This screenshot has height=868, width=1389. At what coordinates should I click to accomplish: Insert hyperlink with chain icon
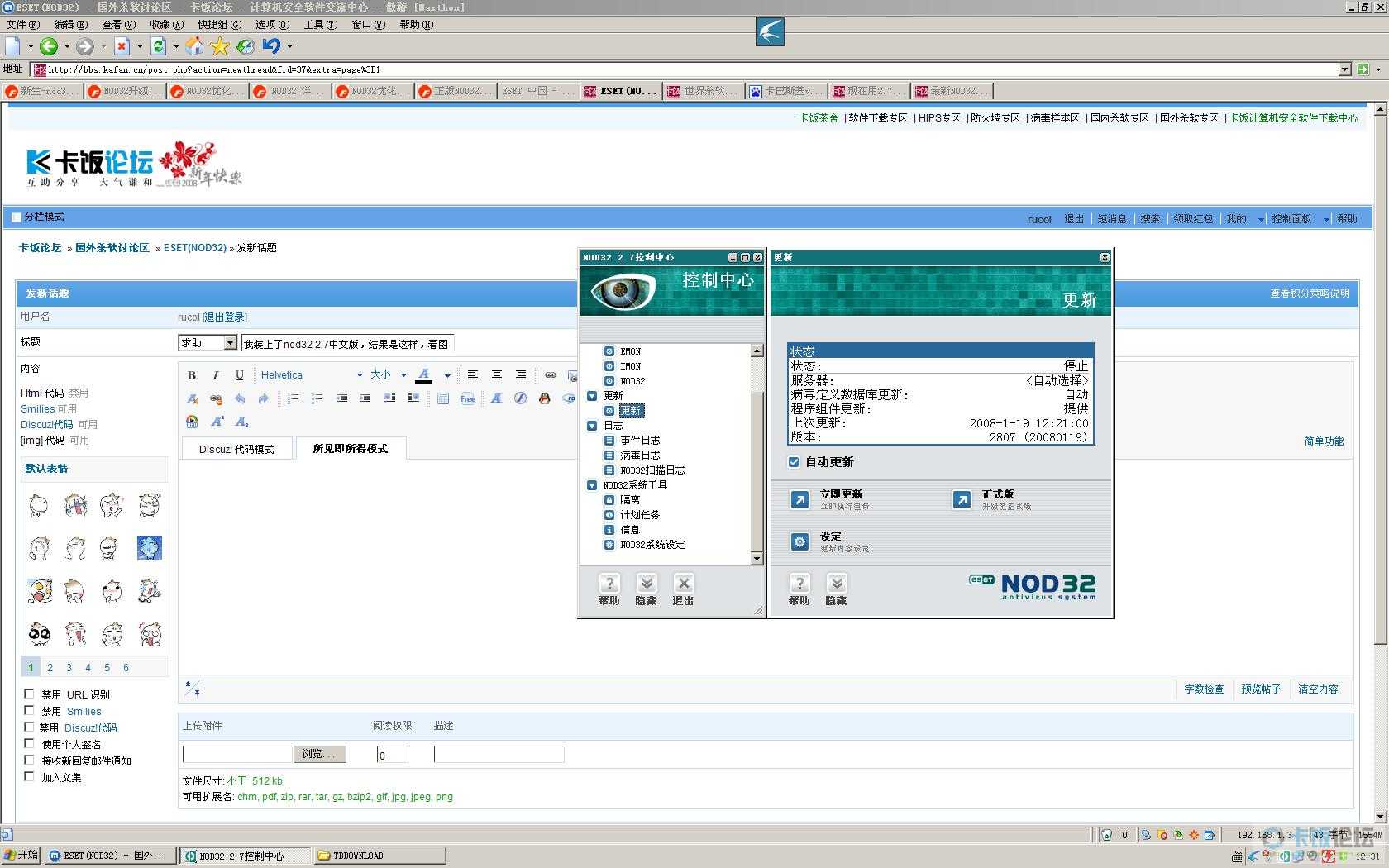point(551,375)
